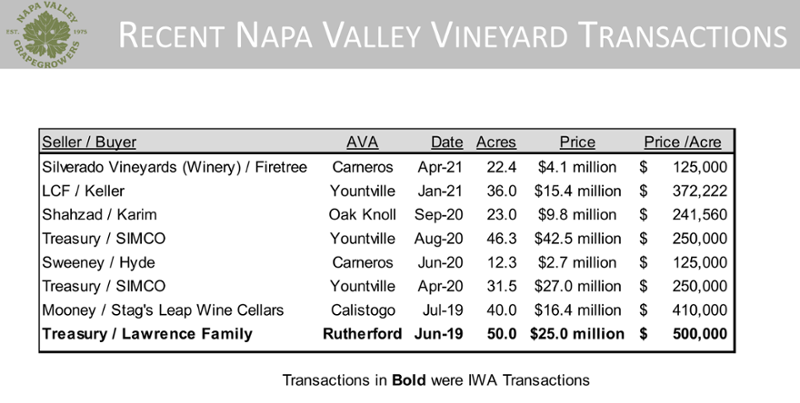The width and height of the screenshot is (800, 403).
Task: Click the Price column header
Action: (x=577, y=142)
